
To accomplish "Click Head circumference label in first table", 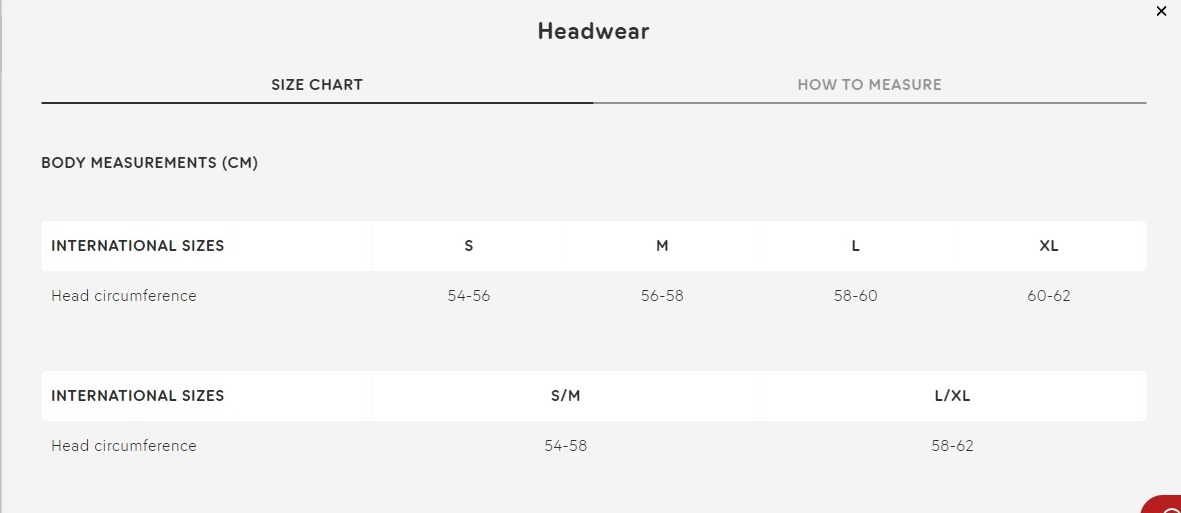I will [124, 296].
